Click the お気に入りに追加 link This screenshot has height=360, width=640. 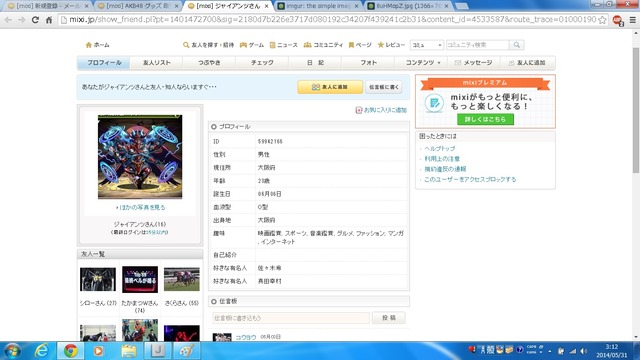pos(385,110)
